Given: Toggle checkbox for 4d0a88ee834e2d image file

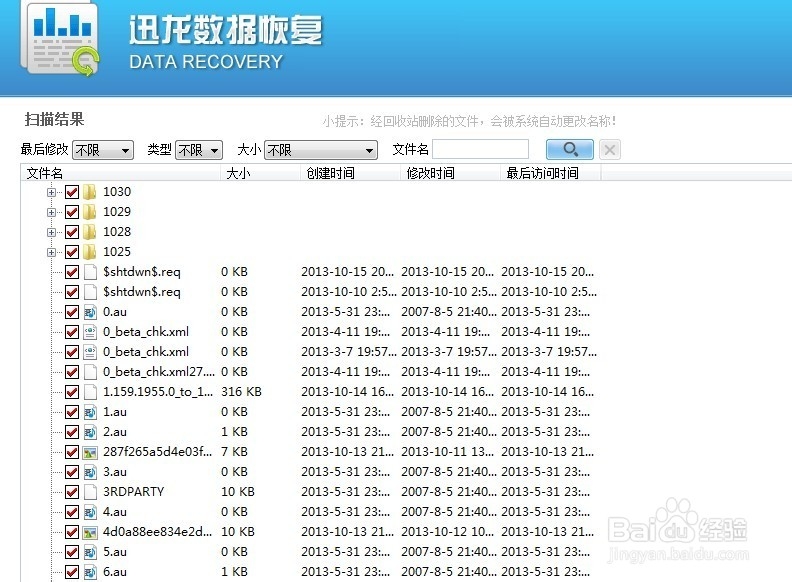Looking at the screenshot, I should tap(72, 532).
